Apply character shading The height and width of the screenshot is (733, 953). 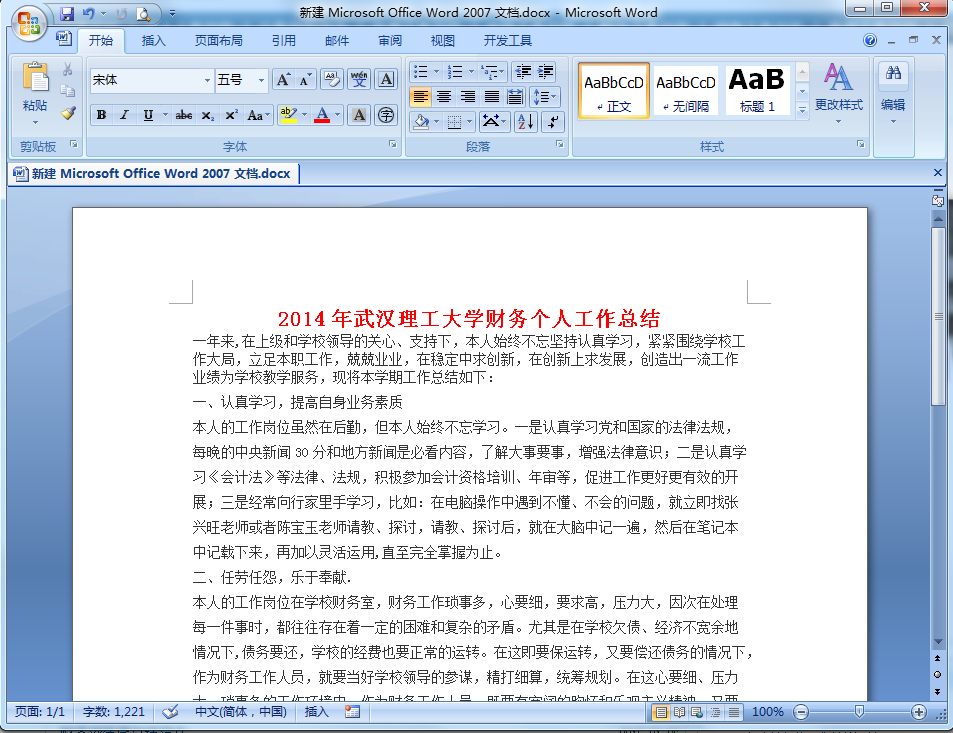pos(359,115)
